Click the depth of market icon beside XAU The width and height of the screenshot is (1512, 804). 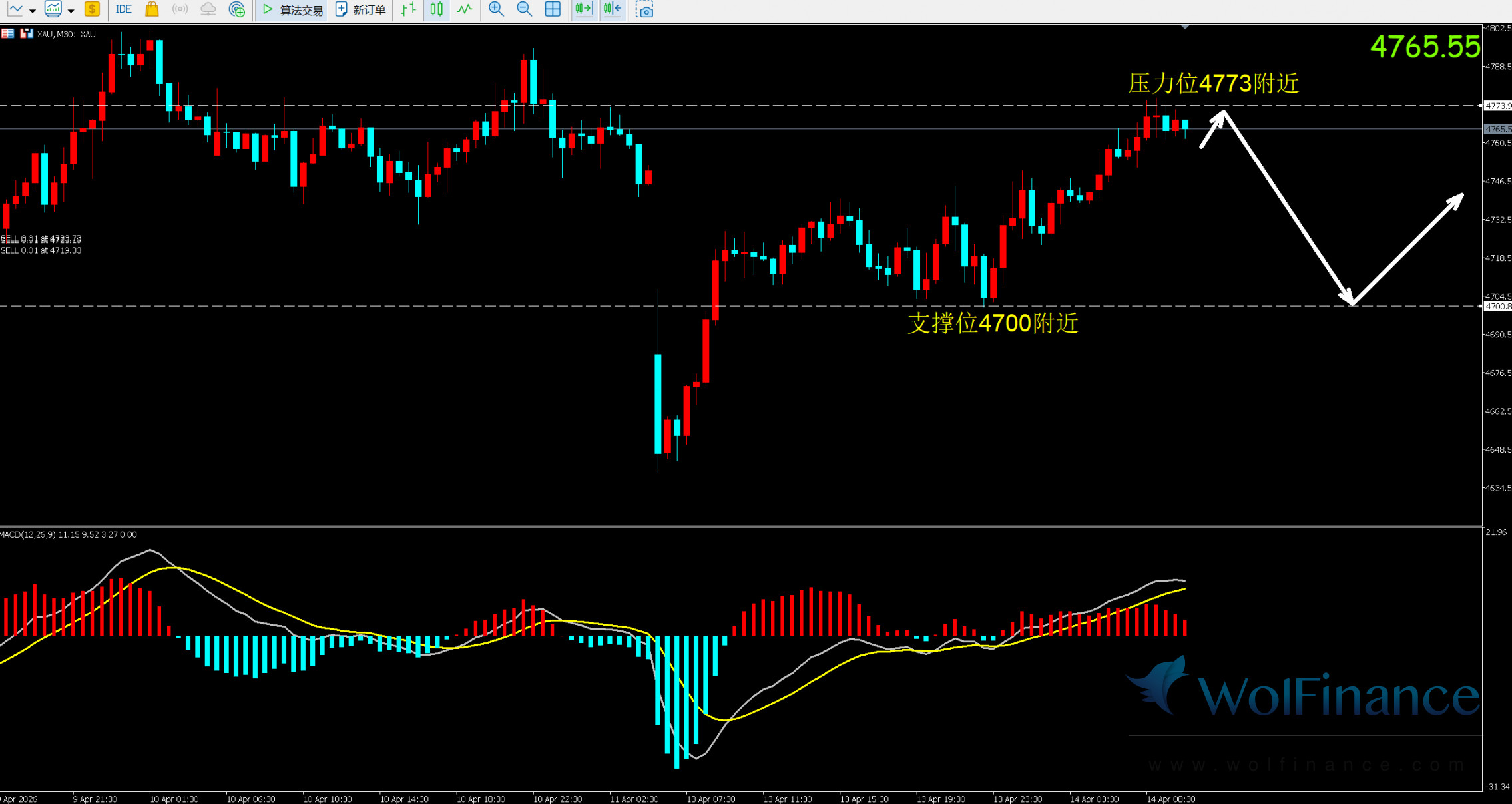pos(27,33)
